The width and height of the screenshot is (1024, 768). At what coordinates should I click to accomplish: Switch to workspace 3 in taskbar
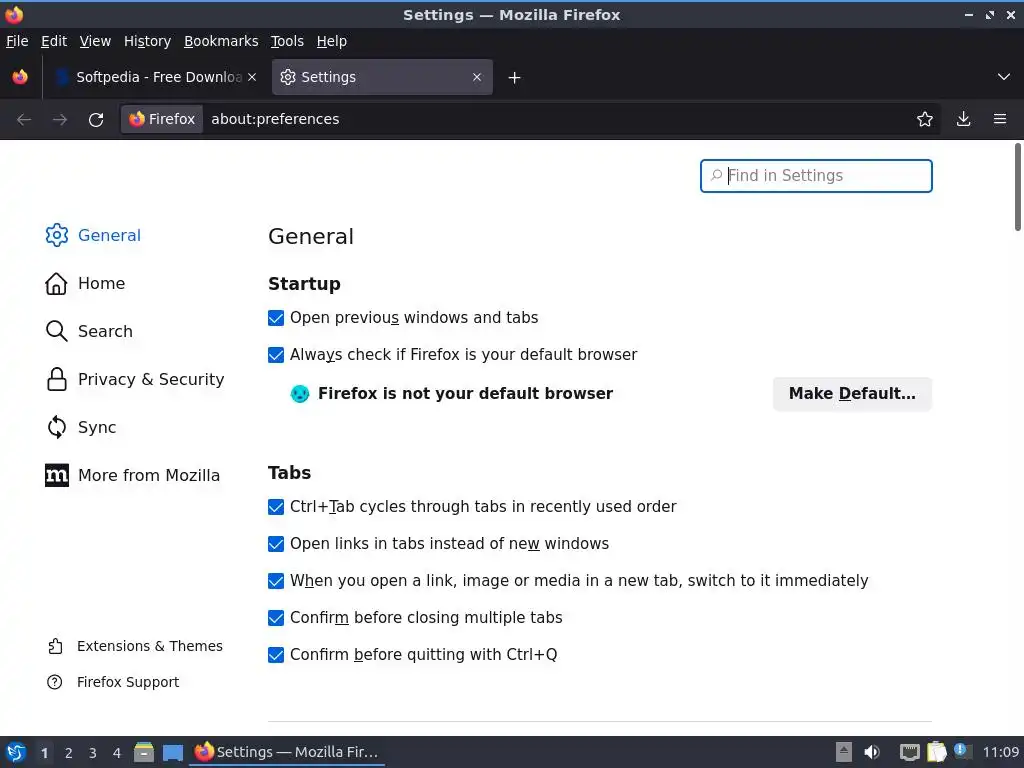coord(93,753)
